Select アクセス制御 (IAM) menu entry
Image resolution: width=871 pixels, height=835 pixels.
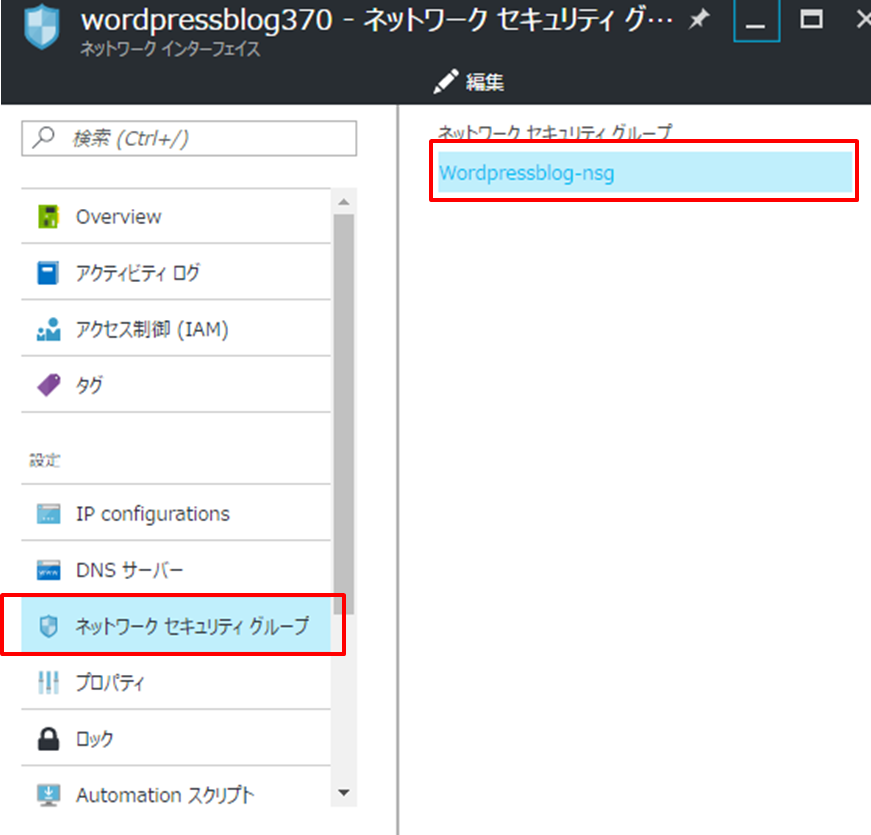click(x=176, y=329)
